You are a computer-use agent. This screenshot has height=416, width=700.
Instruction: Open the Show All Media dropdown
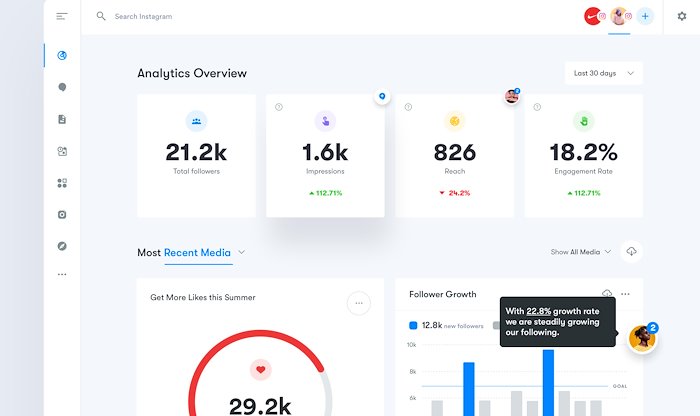tap(580, 252)
